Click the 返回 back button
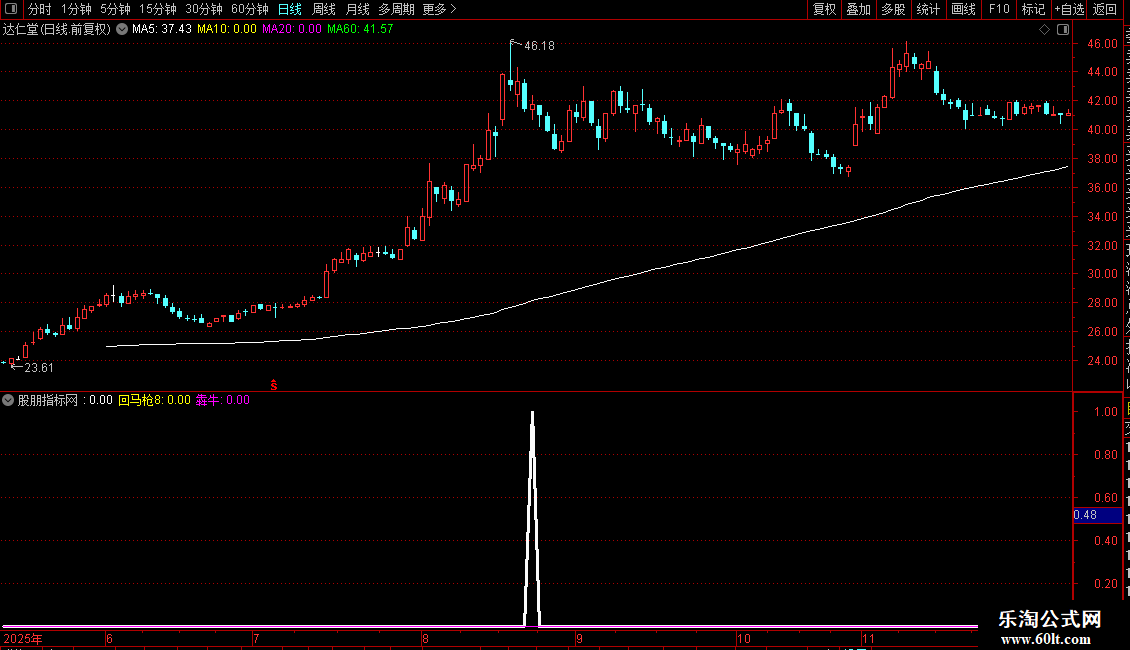The height and width of the screenshot is (650, 1130). pyautogui.click(x=1104, y=9)
